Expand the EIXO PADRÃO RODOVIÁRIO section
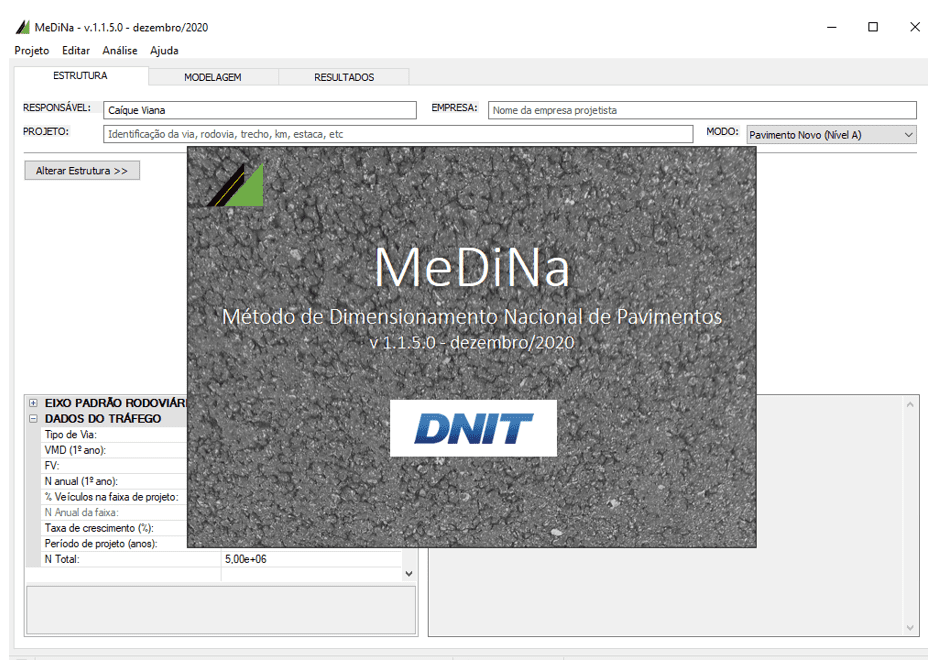 click(x=34, y=403)
